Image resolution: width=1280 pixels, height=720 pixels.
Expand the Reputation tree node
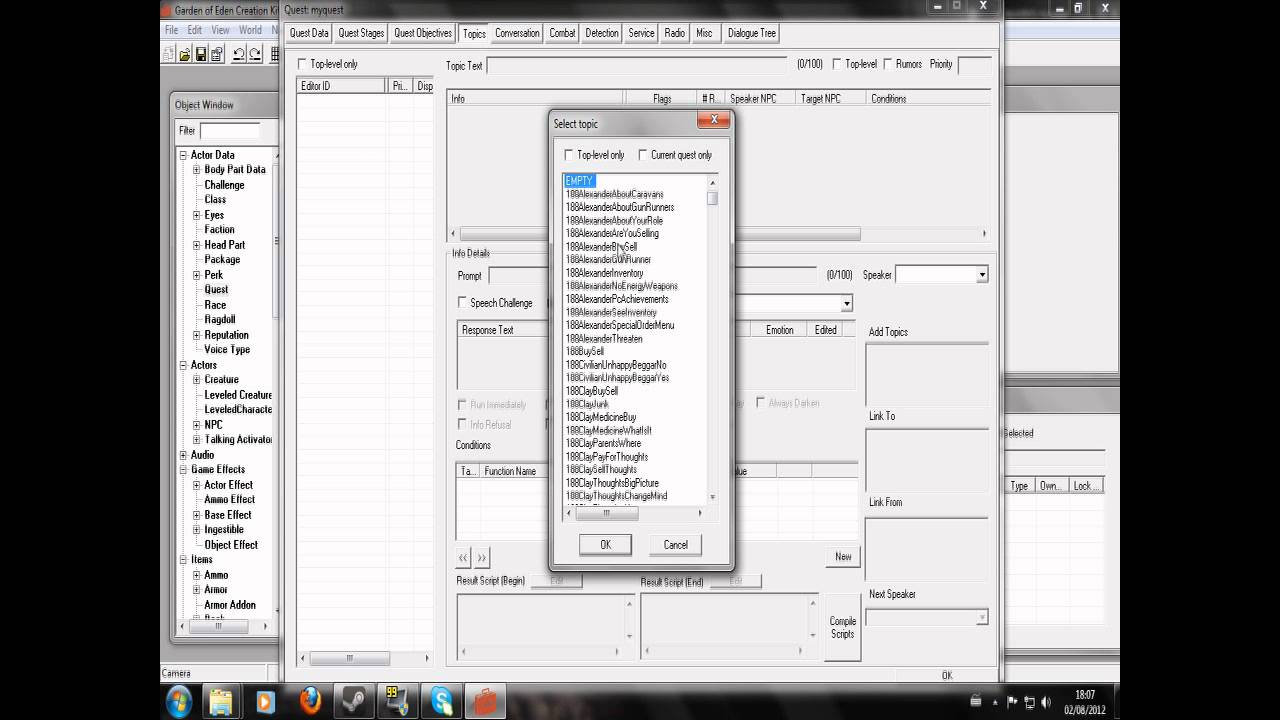[x=197, y=335]
